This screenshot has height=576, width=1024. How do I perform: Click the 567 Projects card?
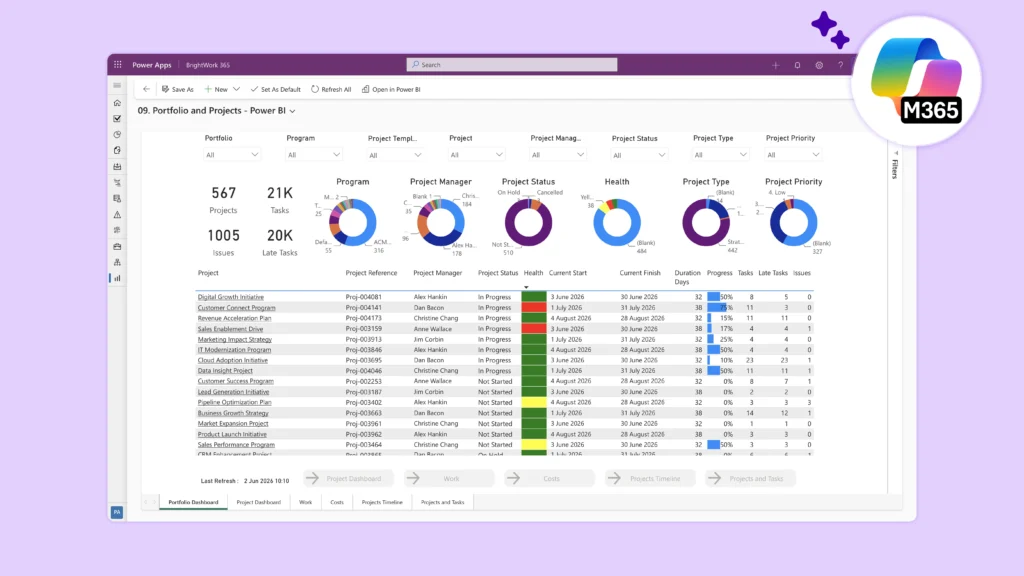(x=223, y=199)
